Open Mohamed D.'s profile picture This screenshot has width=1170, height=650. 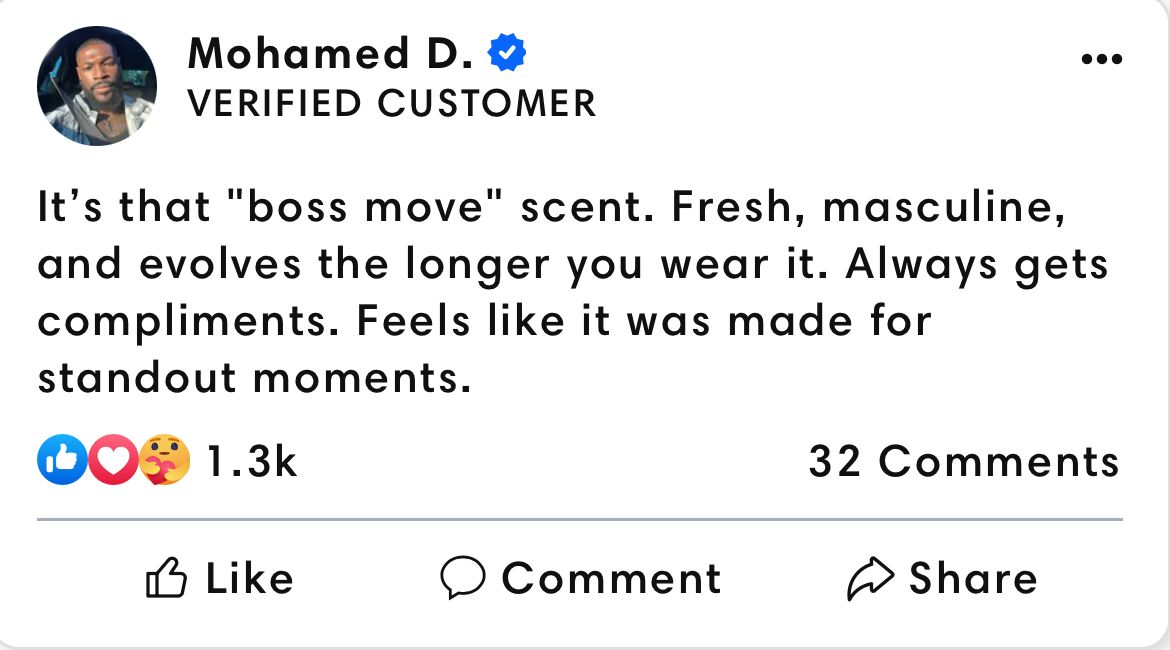[97, 87]
